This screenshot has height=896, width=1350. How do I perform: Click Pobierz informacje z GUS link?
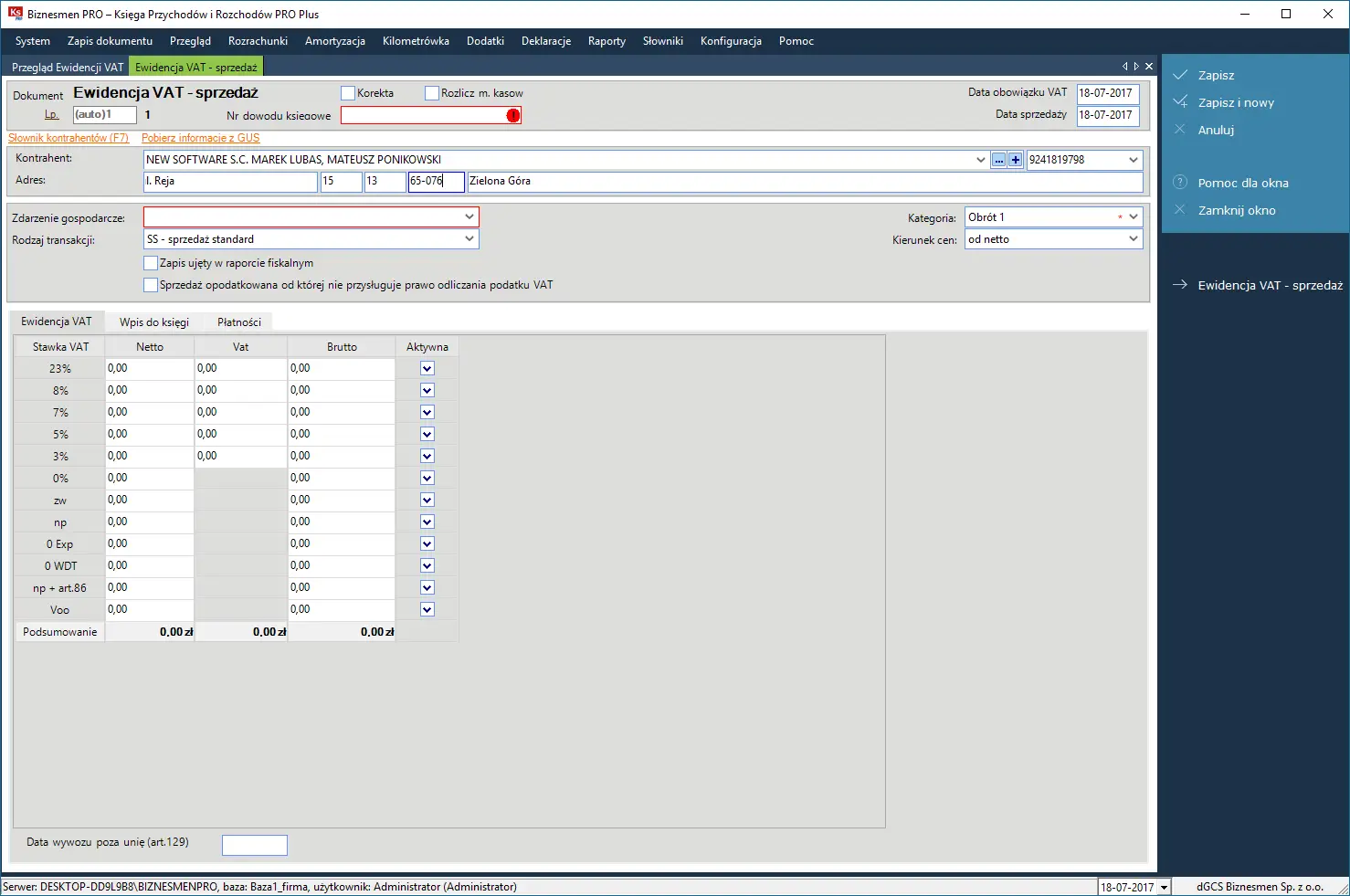pyautogui.click(x=200, y=138)
